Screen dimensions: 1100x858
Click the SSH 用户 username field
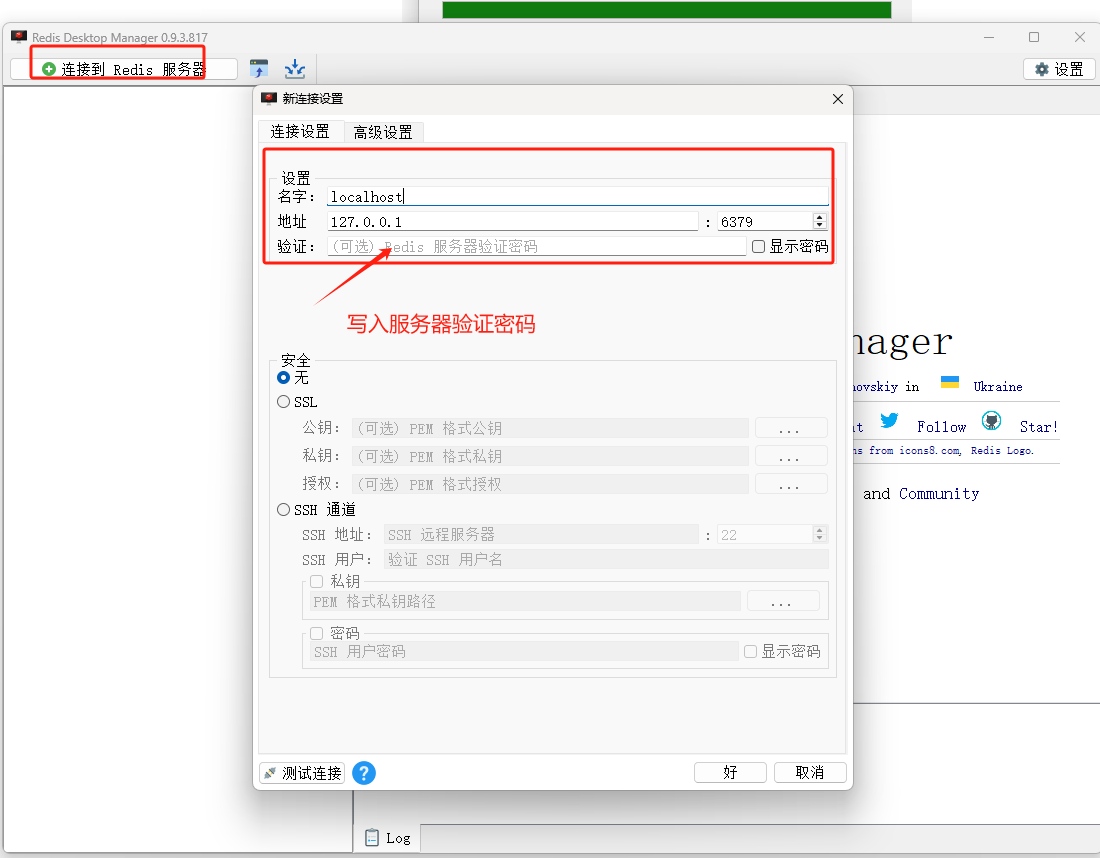pos(606,559)
